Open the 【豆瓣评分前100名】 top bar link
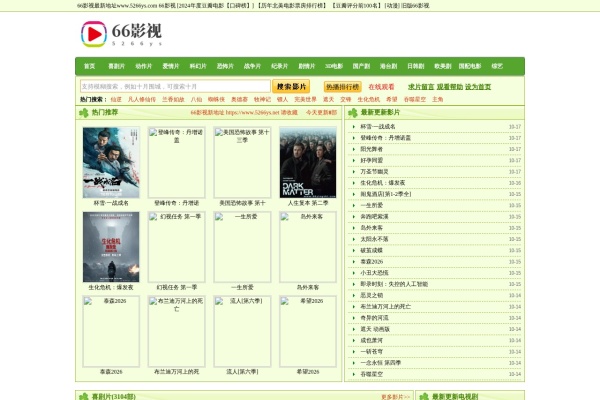Viewport: 600px width, 400px height. 356,6
